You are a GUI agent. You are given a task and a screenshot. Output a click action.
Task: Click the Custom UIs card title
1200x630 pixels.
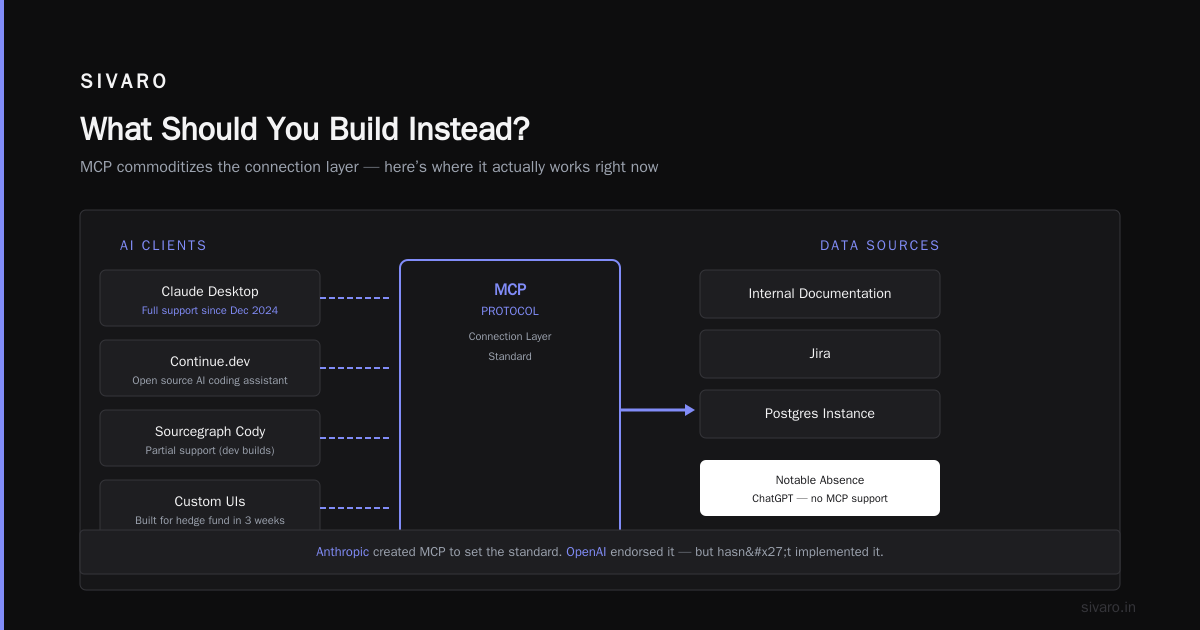[x=210, y=502]
